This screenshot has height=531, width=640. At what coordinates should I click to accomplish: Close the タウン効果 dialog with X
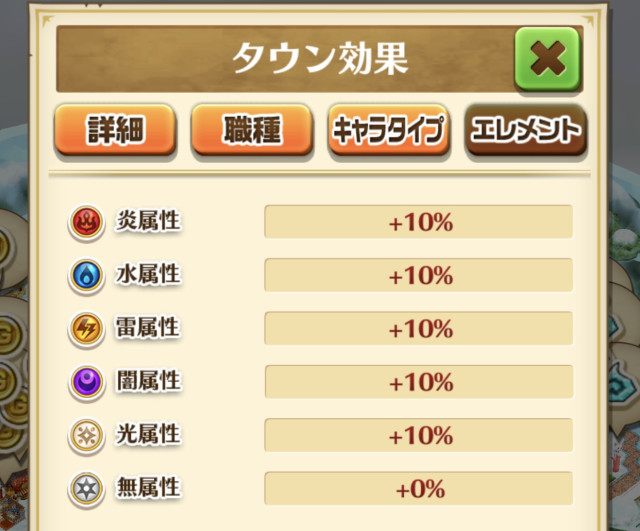547,60
